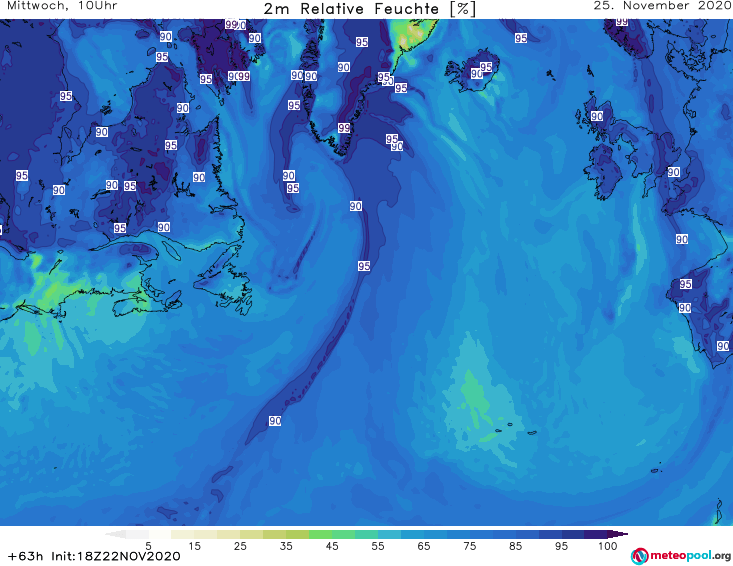Image resolution: width=733 pixels, height=566 pixels.
Task: Pick the dark purple 100% legend swatch
Action: (596, 534)
